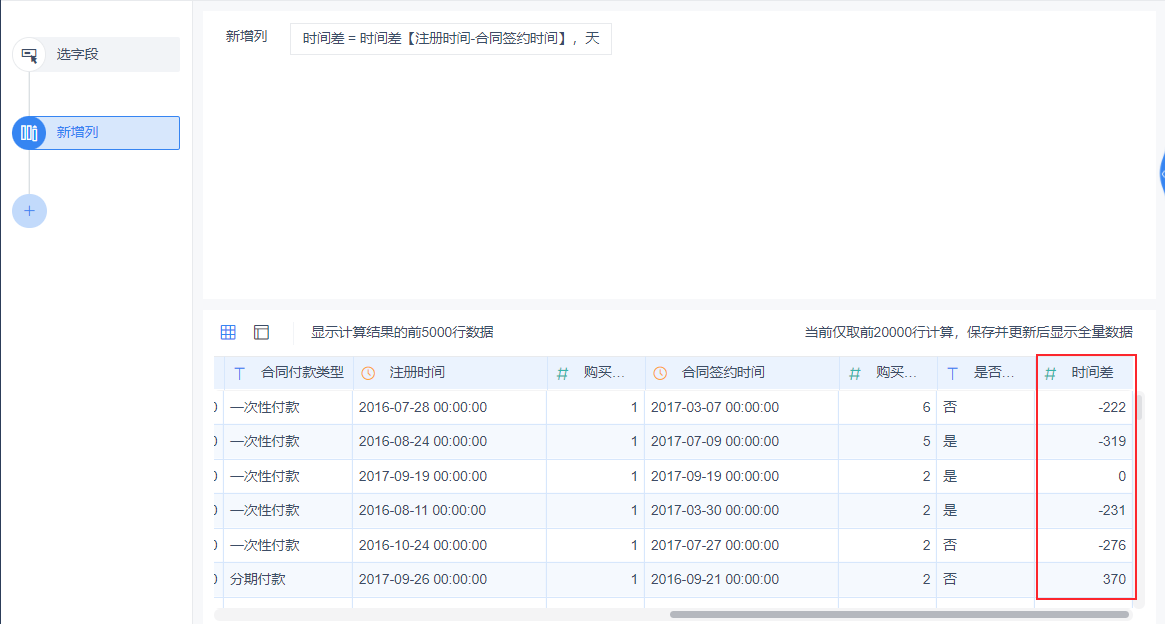This screenshot has height=624, width=1165.
Task: Click 时间差 value -276
Action: click(1112, 545)
